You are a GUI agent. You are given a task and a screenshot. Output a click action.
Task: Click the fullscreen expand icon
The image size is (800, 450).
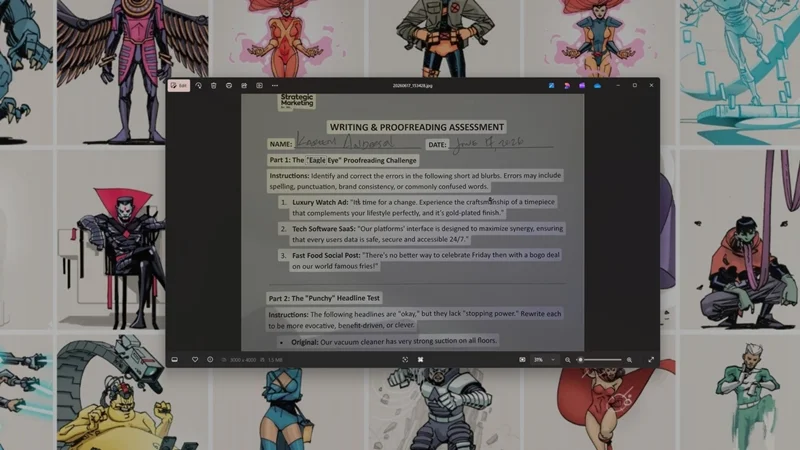(651, 360)
